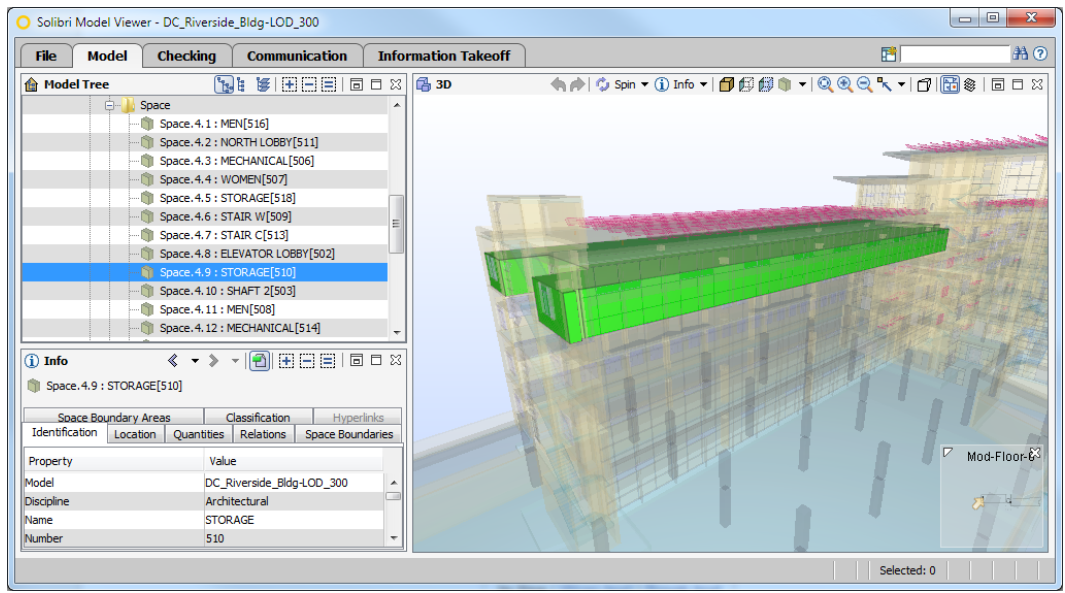
Task: Click the Info tool button in 3D toolbar
Action: tap(674, 84)
